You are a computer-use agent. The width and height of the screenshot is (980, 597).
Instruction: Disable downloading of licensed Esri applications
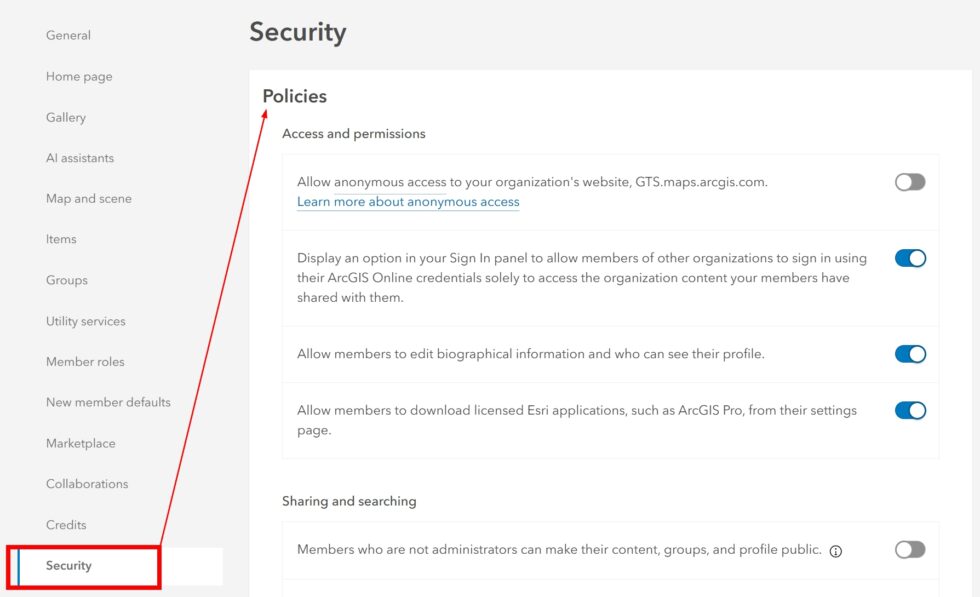click(x=910, y=410)
